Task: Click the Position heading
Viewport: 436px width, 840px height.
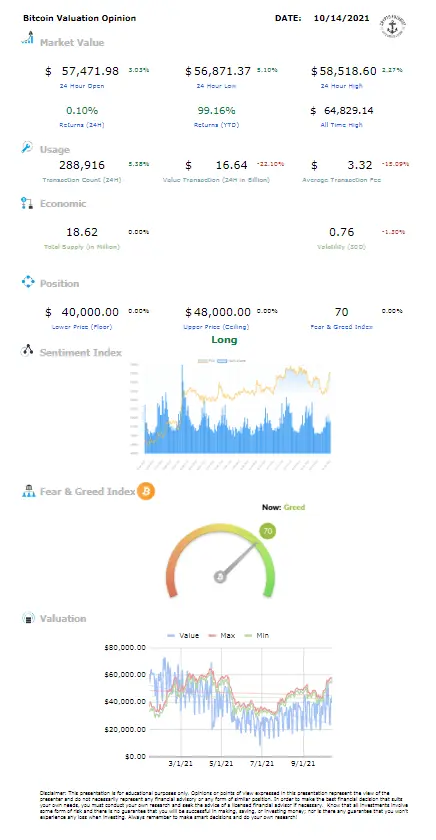Action: [x=59, y=283]
